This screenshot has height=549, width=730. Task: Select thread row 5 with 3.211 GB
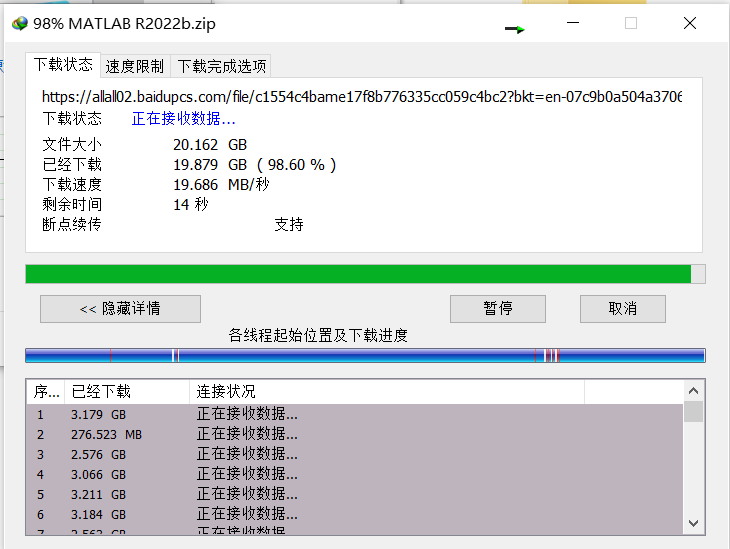[x=355, y=495]
